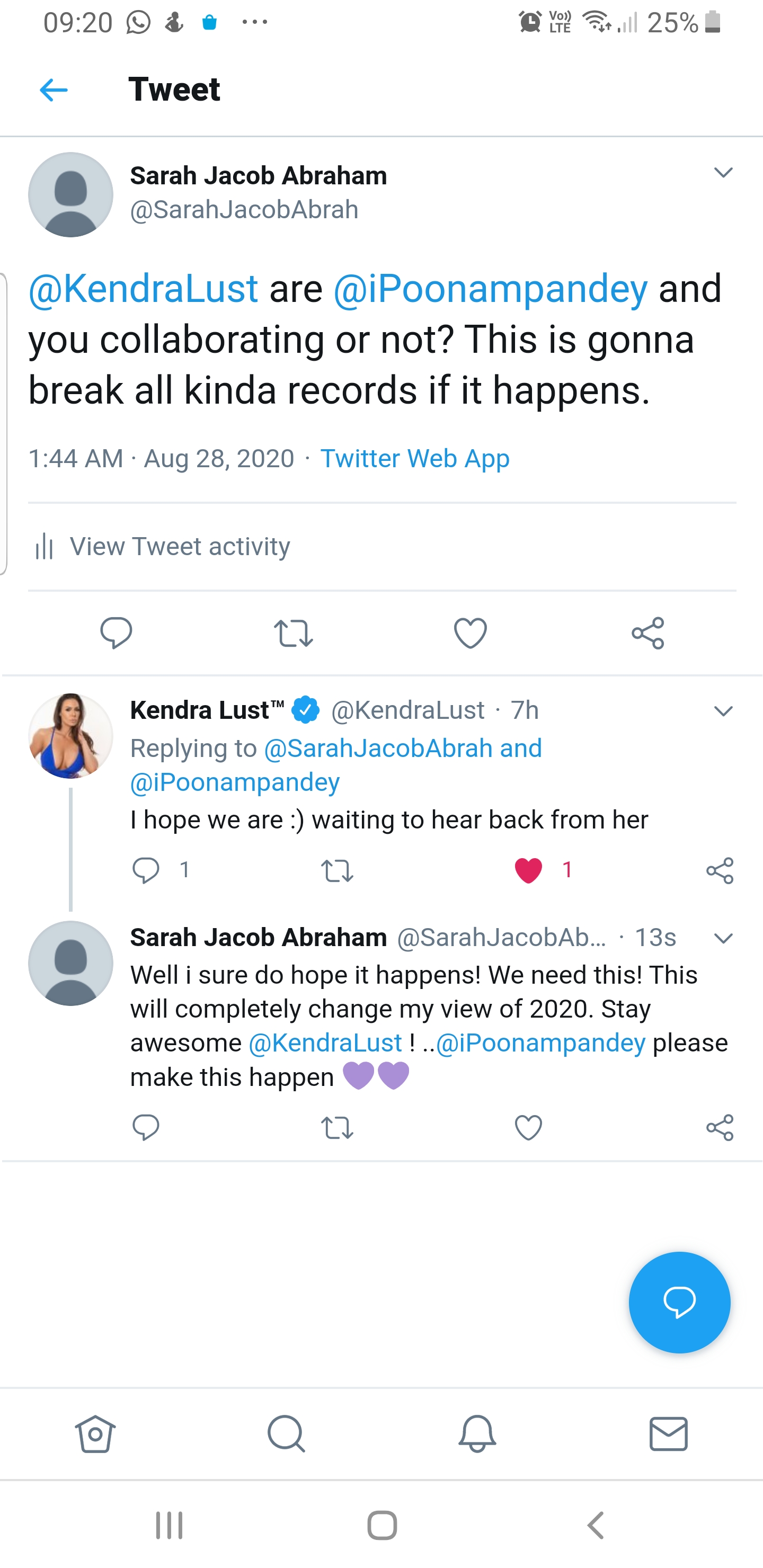The height and width of the screenshot is (1568, 763).
Task: Open the @iPoonampandey mention in main tweet
Action: [490, 289]
